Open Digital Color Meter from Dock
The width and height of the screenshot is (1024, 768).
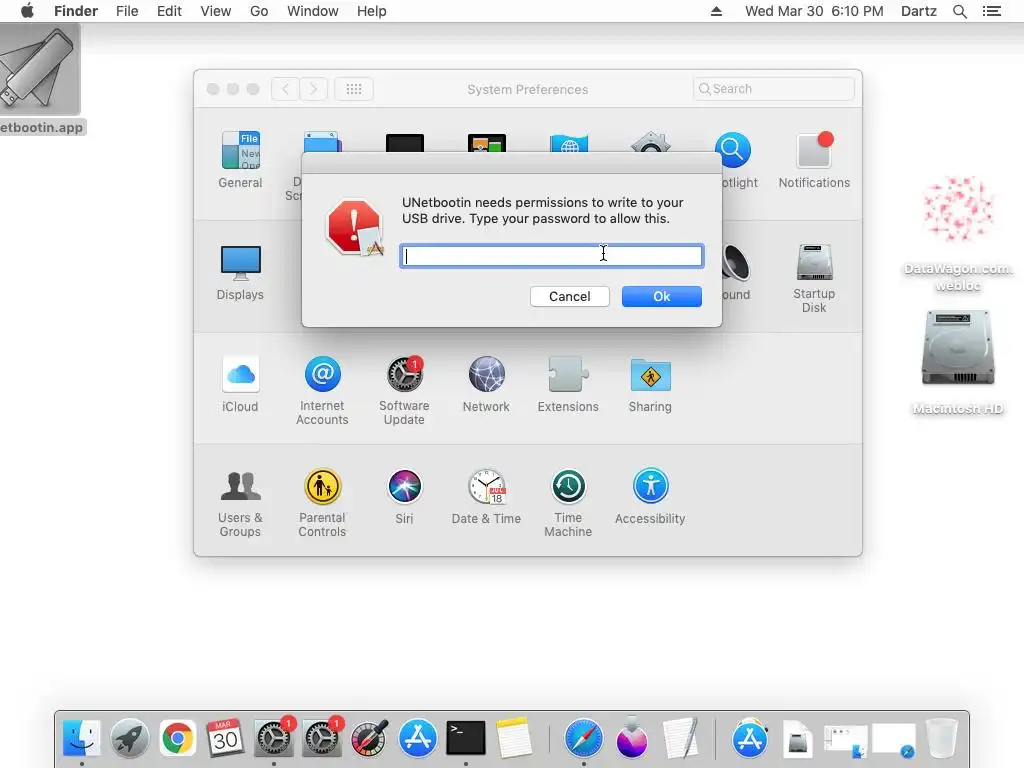[370, 739]
